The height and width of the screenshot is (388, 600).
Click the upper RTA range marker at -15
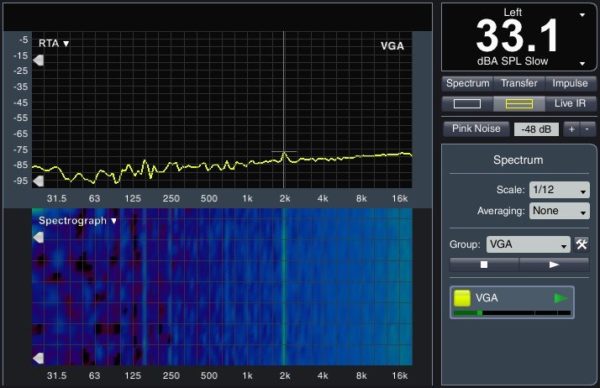pyautogui.click(x=38, y=60)
